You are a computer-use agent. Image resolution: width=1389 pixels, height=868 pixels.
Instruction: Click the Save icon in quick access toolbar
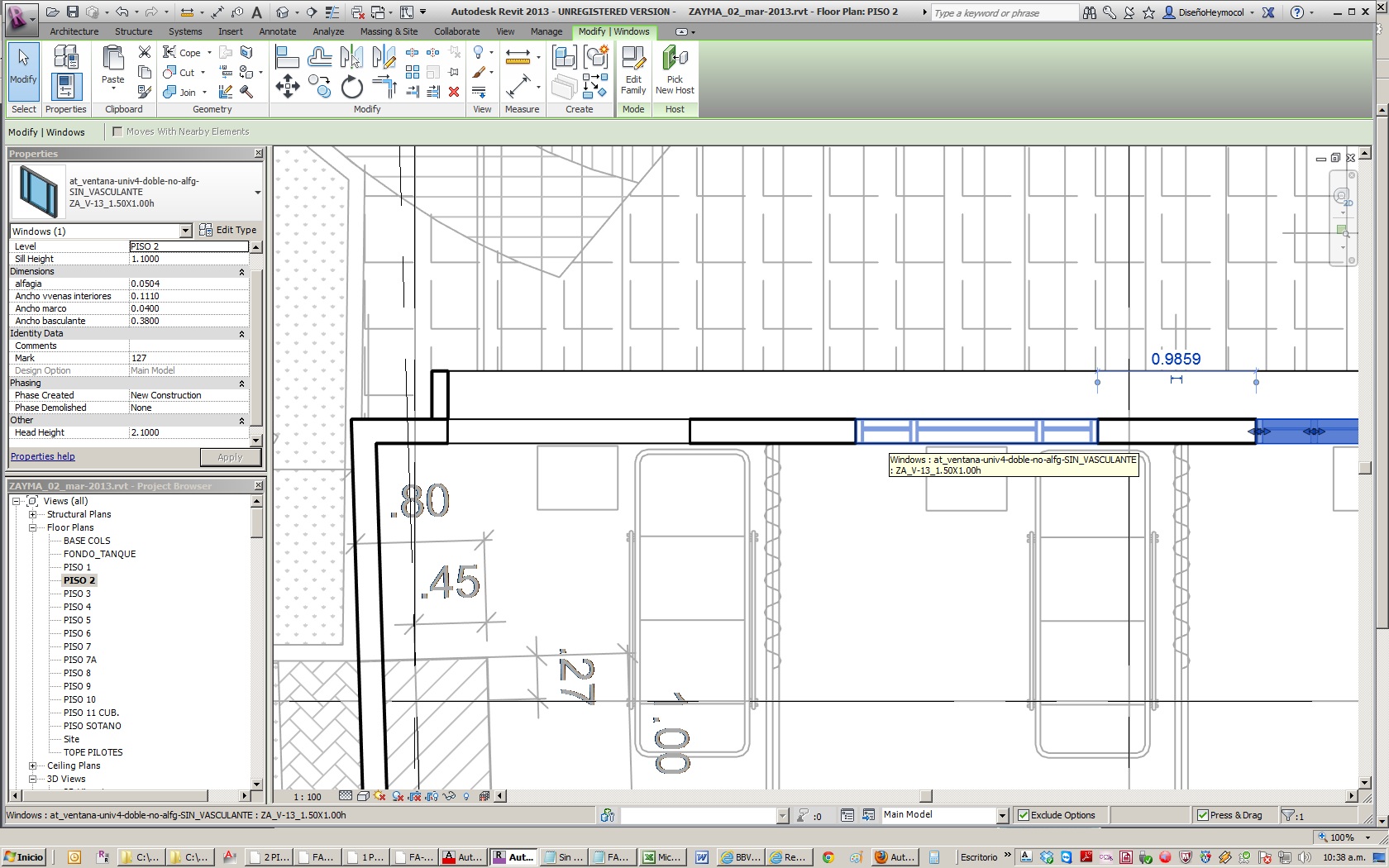click(73, 12)
